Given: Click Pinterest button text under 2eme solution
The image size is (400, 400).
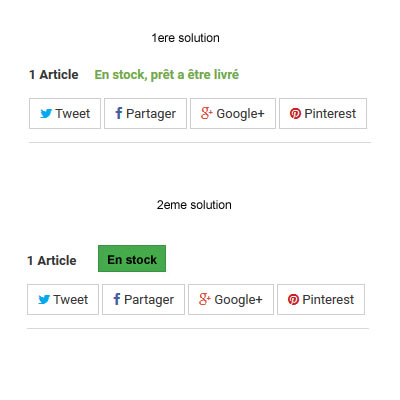Looking at the screenshot, I should coord(328,300).
